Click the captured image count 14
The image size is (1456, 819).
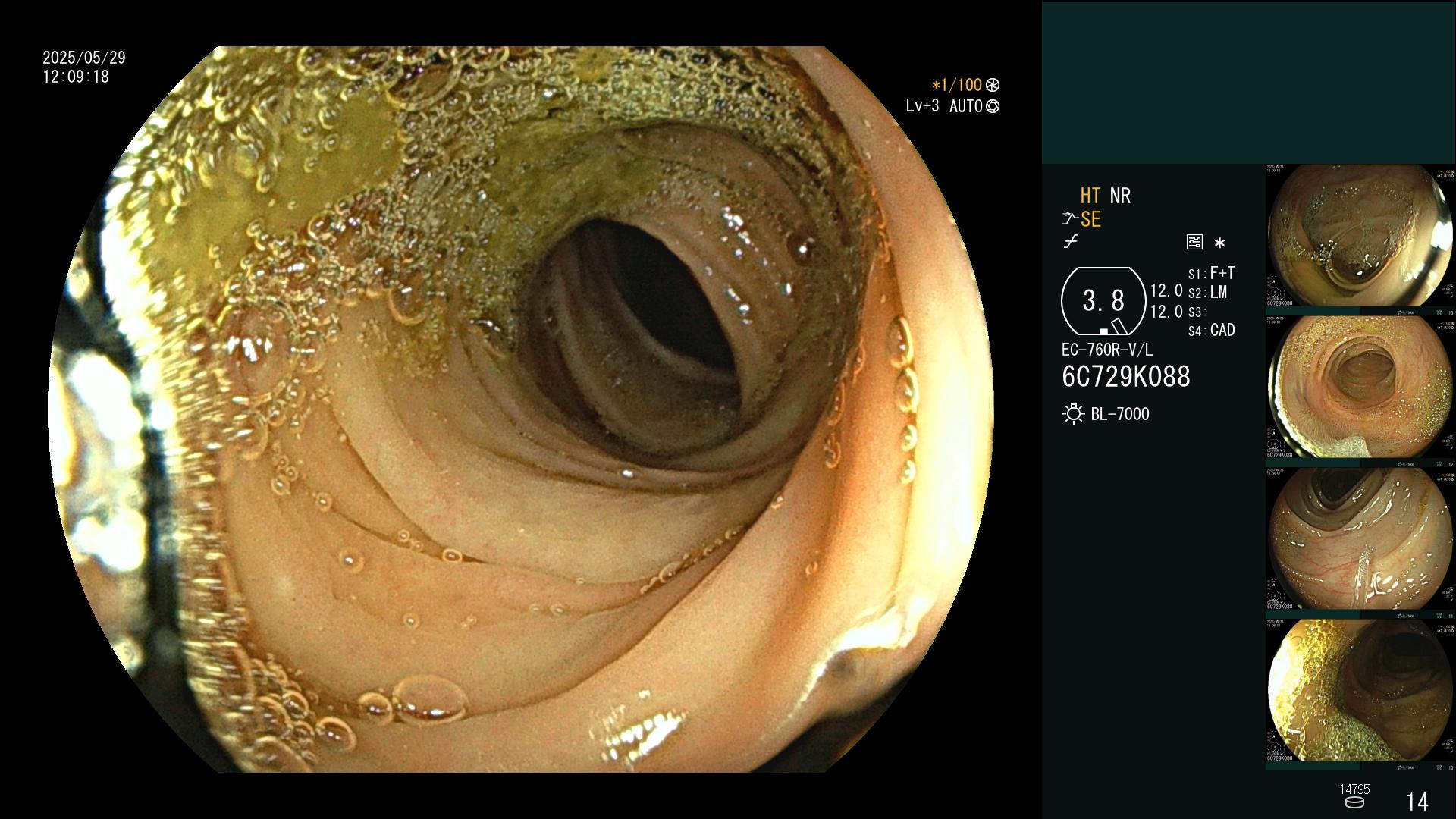1417,802
